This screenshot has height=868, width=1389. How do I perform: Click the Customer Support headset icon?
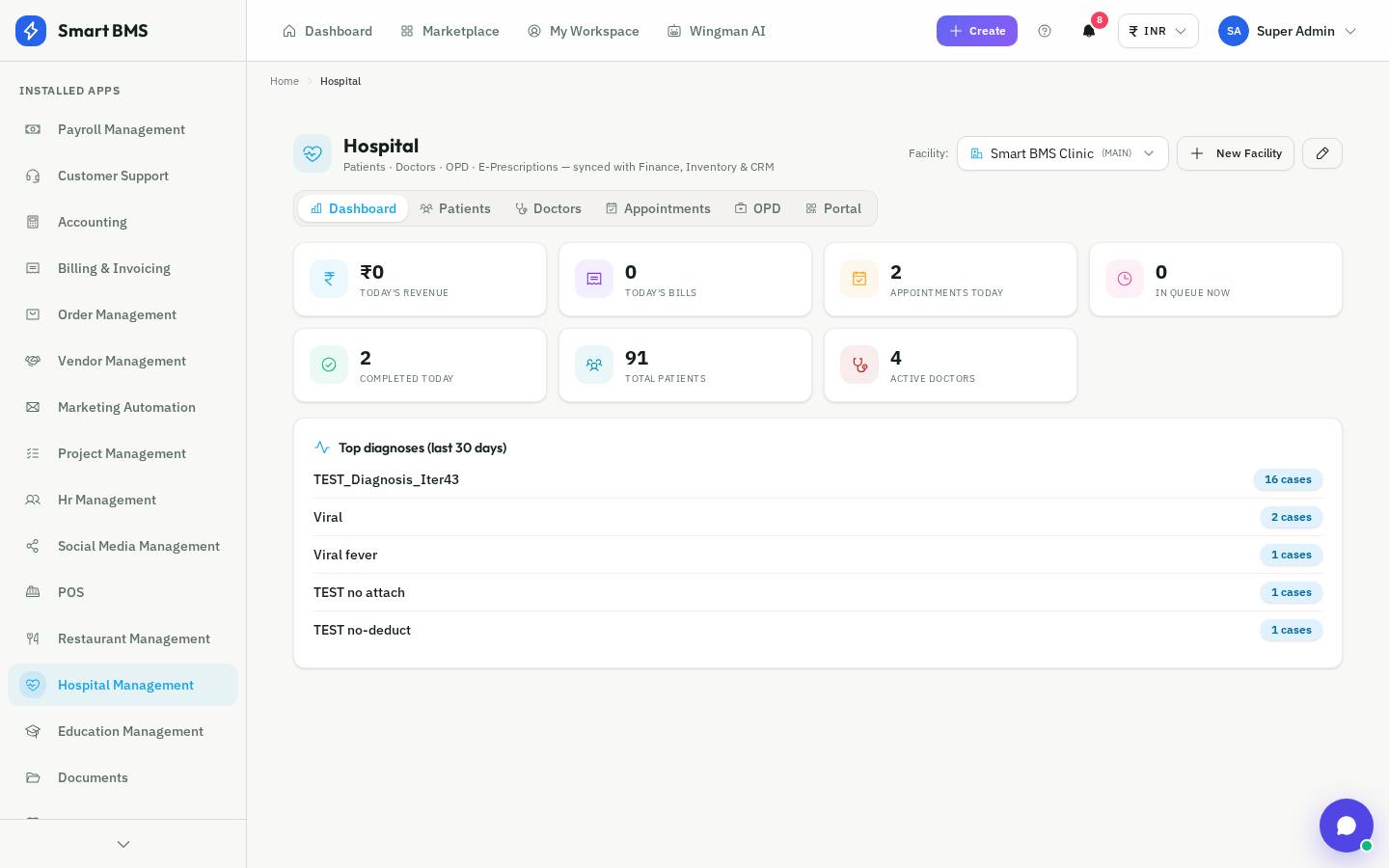(x=33, y=176)
